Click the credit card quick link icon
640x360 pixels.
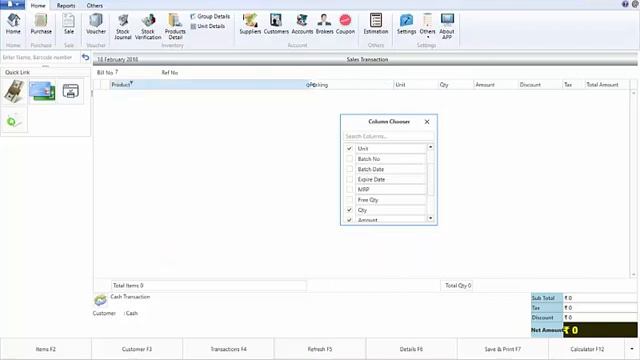tap(42, 91)
